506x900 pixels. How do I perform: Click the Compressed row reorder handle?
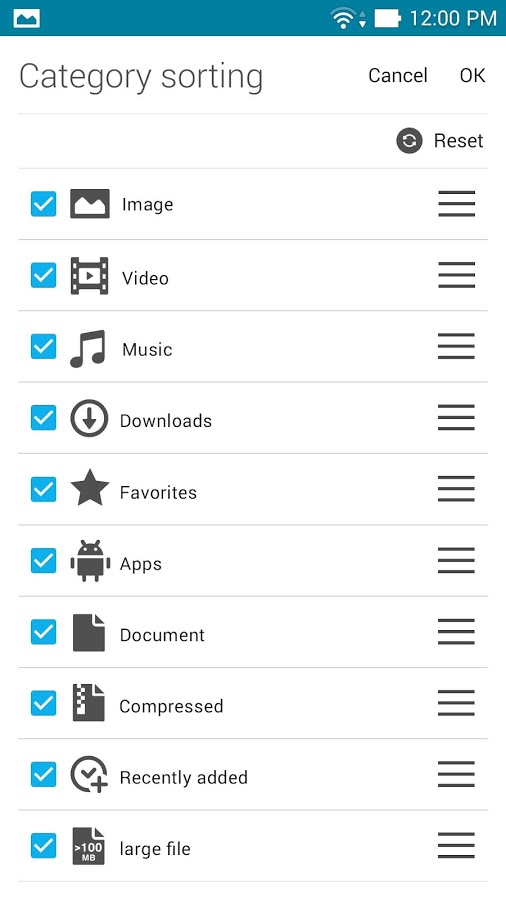tap(457, 703)
